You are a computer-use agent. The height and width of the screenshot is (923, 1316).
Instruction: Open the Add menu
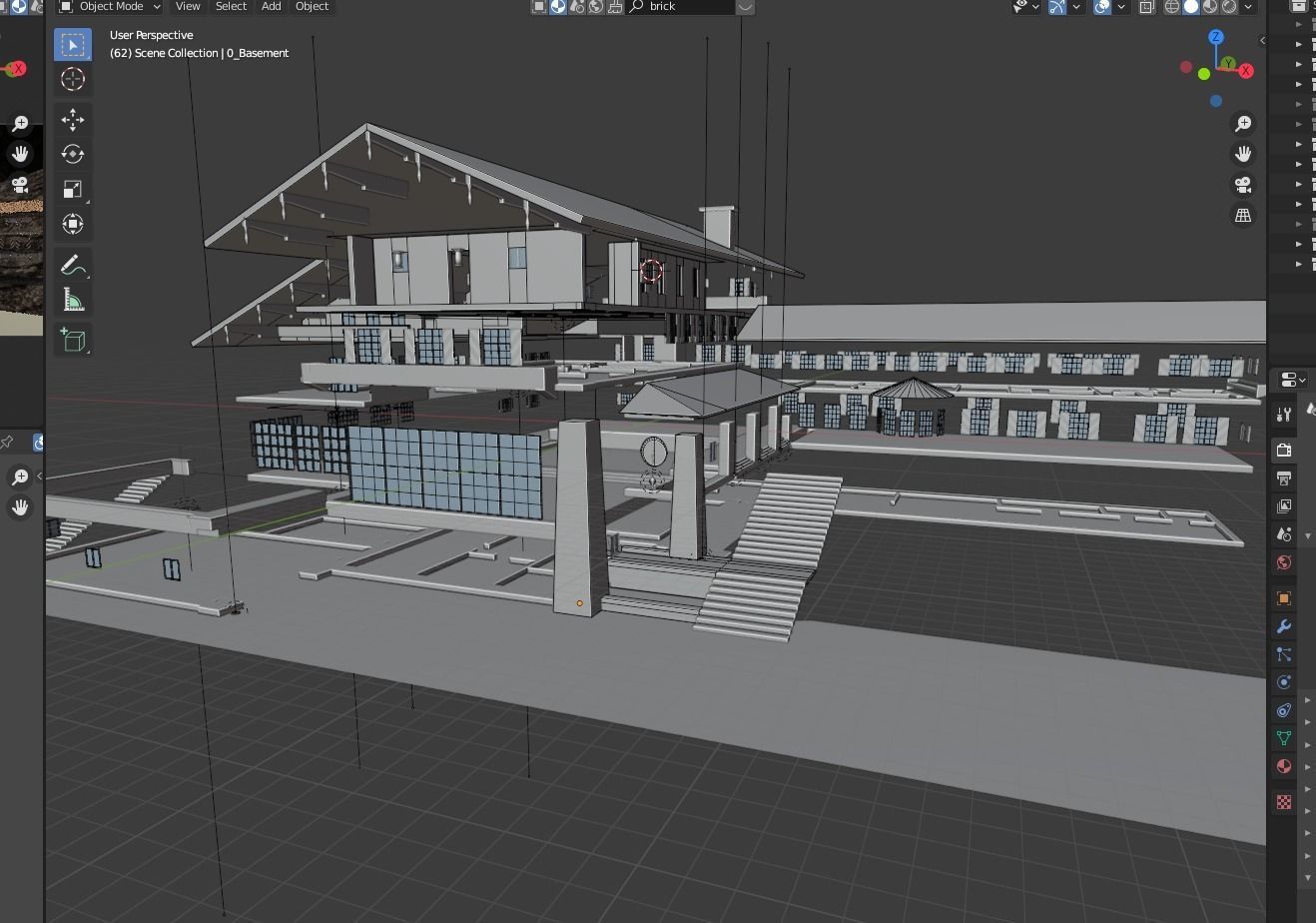[271, 6]
